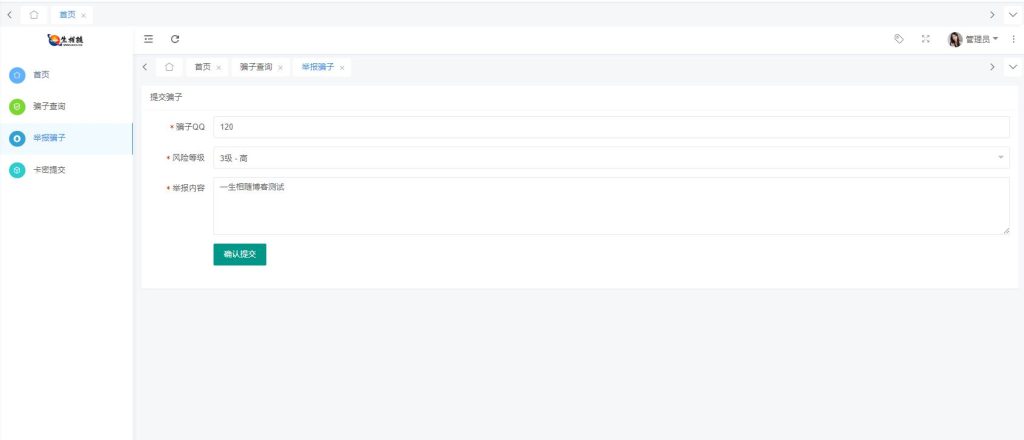
Task: Collapse the sidebar with the menu fold icon
Action: [149, 39]
